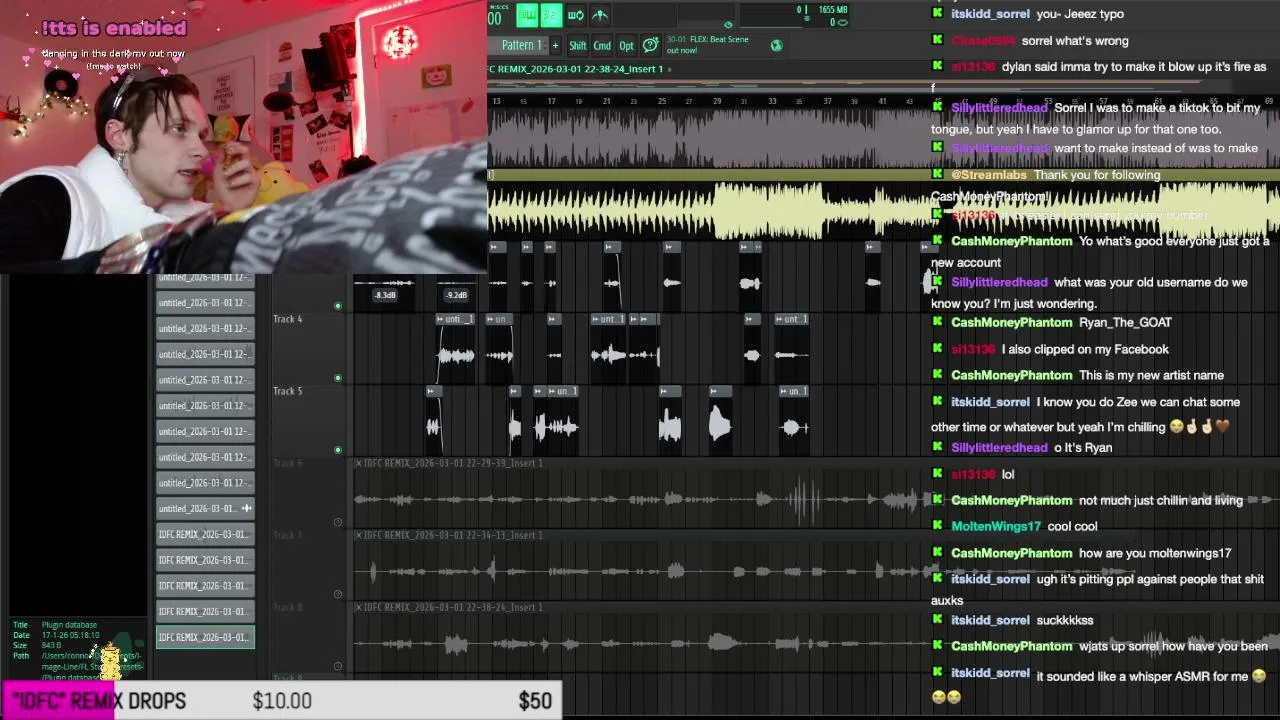Screen dimensions: 1280x720
Task: Expand arrow after 22-38-24_Insert 1 title
Action: [670, 69]
